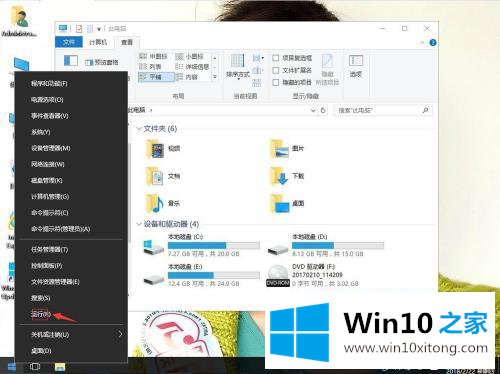This screenshot has height=374, width=500.
Task: Expand the layout gallery more arrow
Action: 215,77
